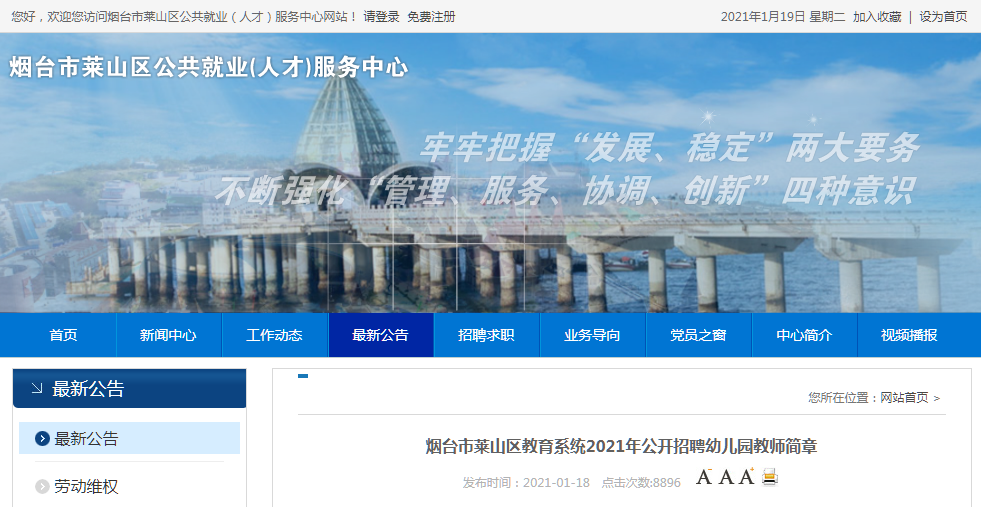Reset article font to medium A icon

[726, 477]
